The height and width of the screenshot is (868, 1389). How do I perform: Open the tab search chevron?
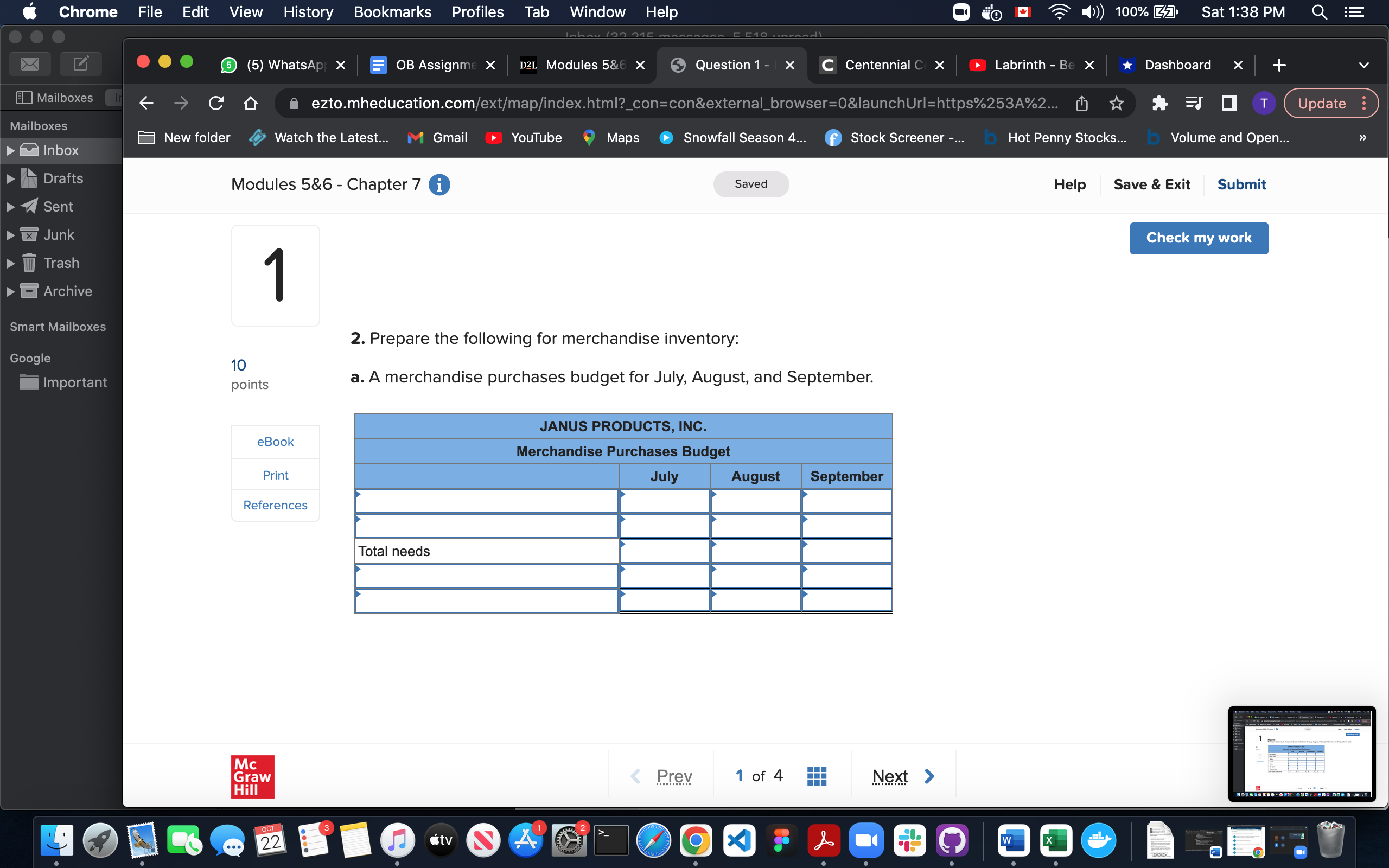pyautogui.click(x=1365, y=65)
